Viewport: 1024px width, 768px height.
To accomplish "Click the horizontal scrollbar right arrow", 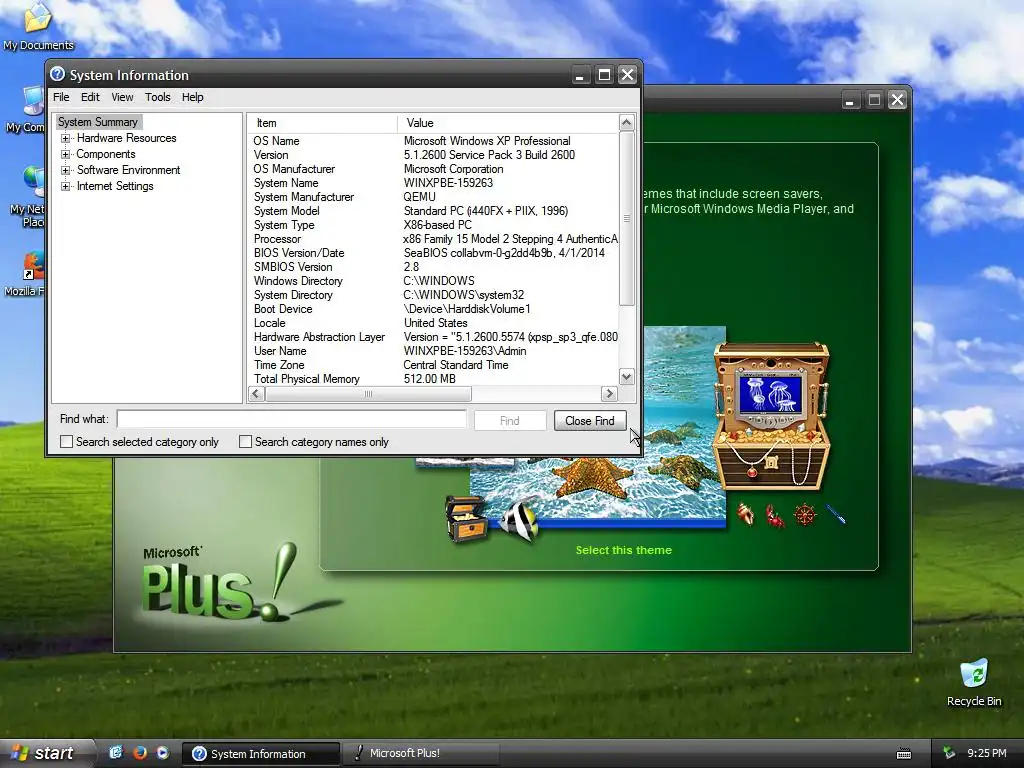I will click(609, 394).
